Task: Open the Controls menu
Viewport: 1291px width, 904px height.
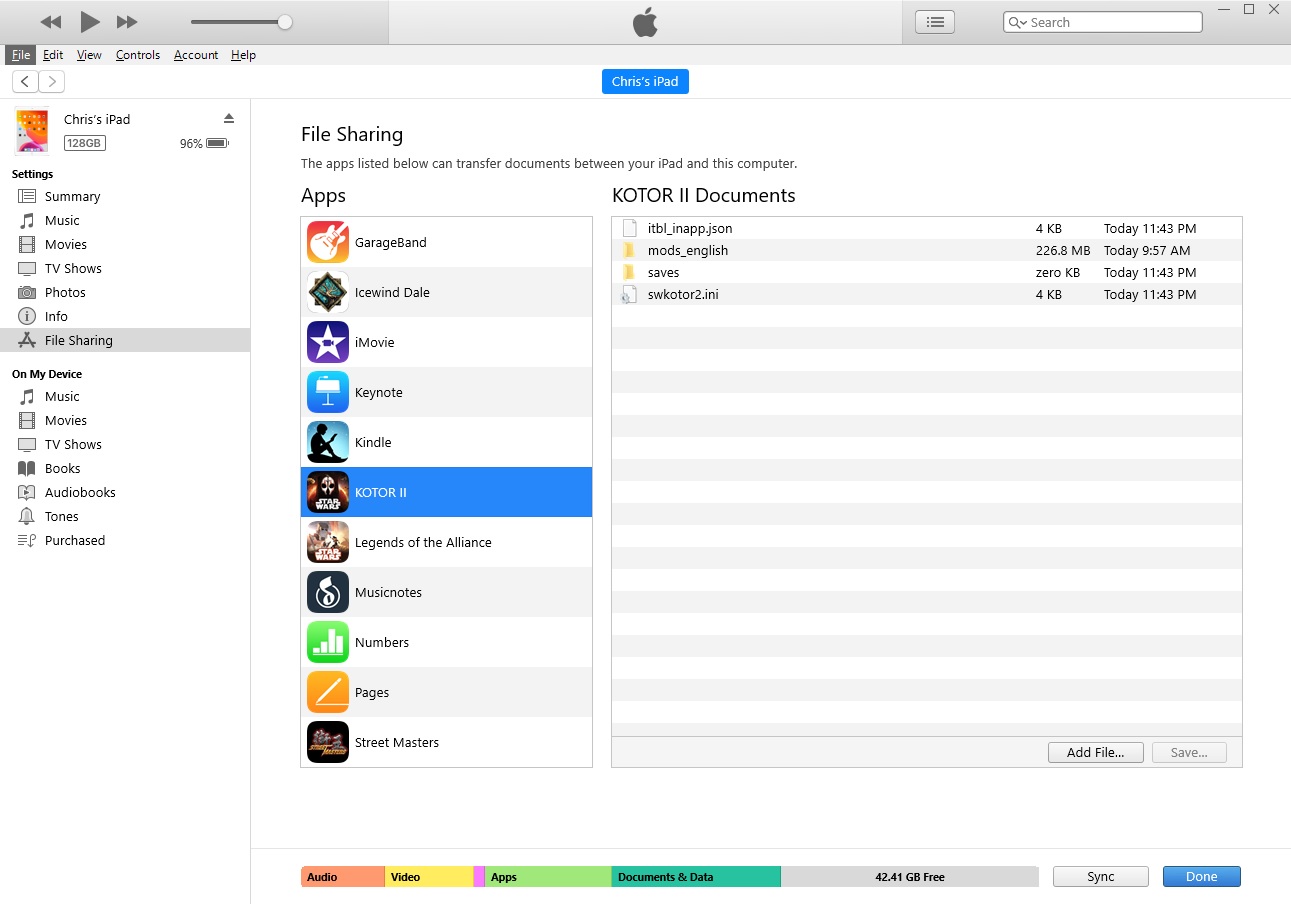Action: click(138, 55)
